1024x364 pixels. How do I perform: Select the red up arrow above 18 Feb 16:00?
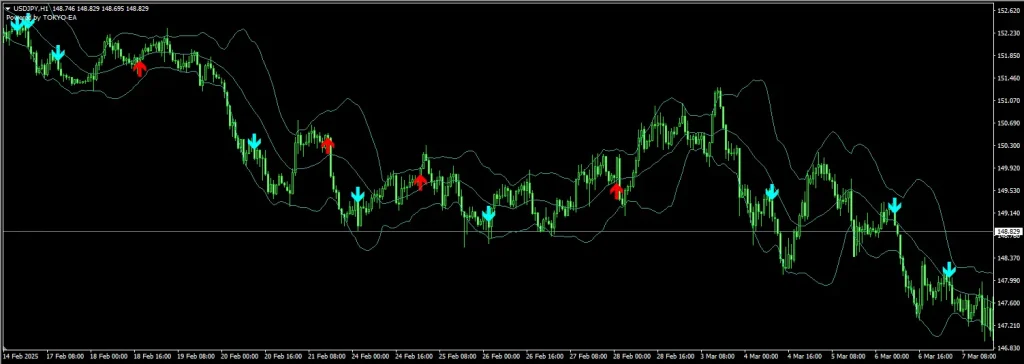[139, 68]
